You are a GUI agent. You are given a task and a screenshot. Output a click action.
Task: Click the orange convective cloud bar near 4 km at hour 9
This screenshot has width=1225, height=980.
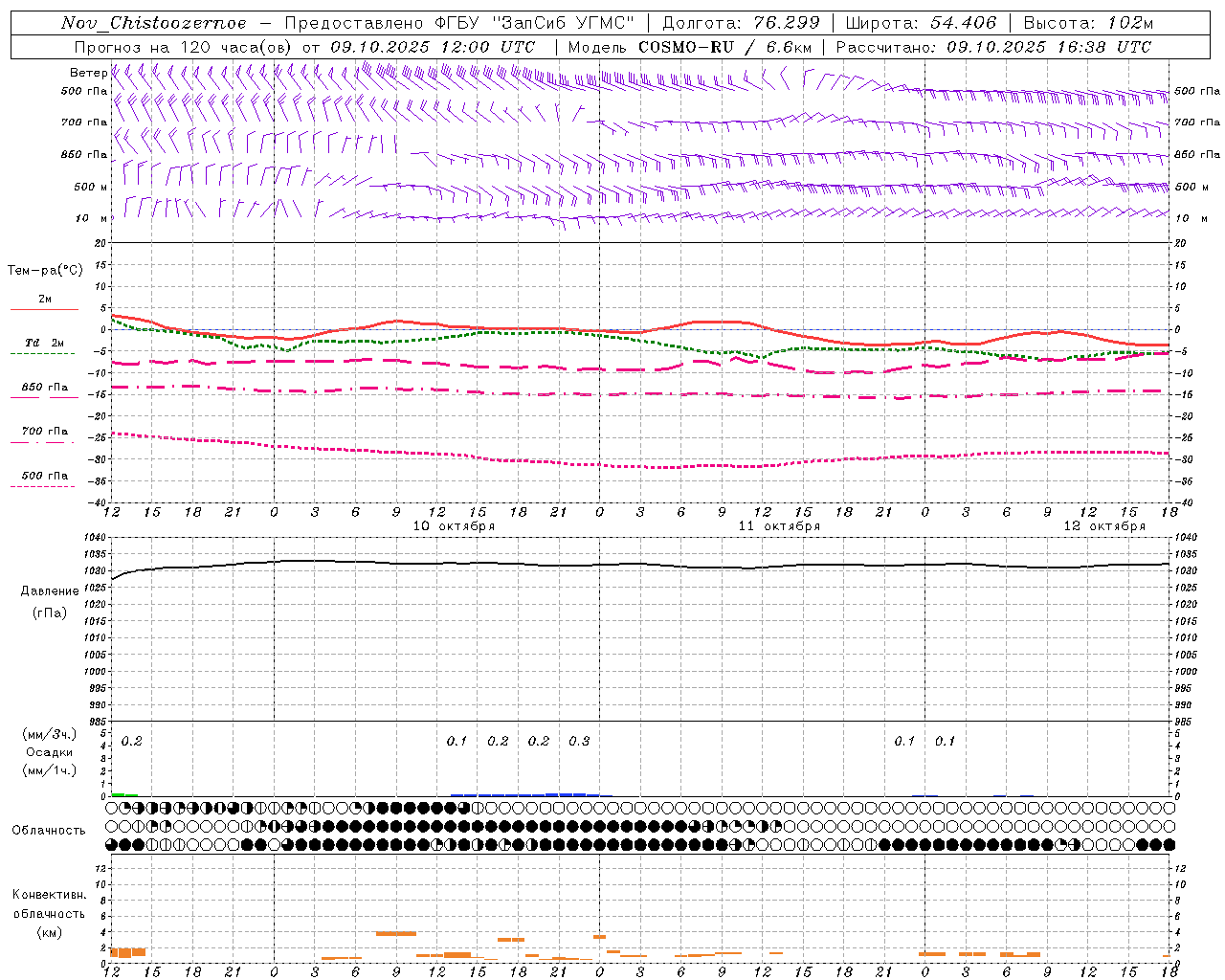coord(395,933)
